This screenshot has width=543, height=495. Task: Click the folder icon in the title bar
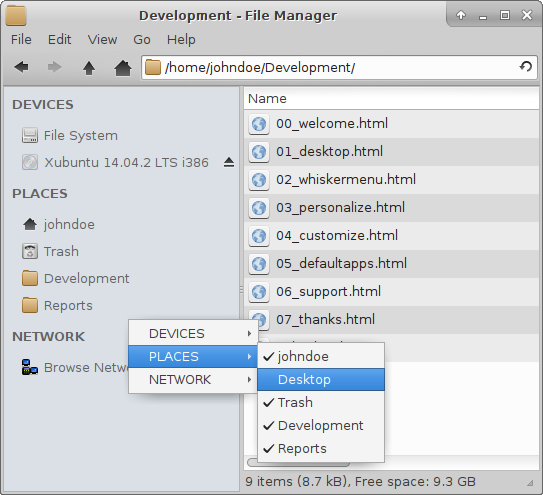coord(16,15)
